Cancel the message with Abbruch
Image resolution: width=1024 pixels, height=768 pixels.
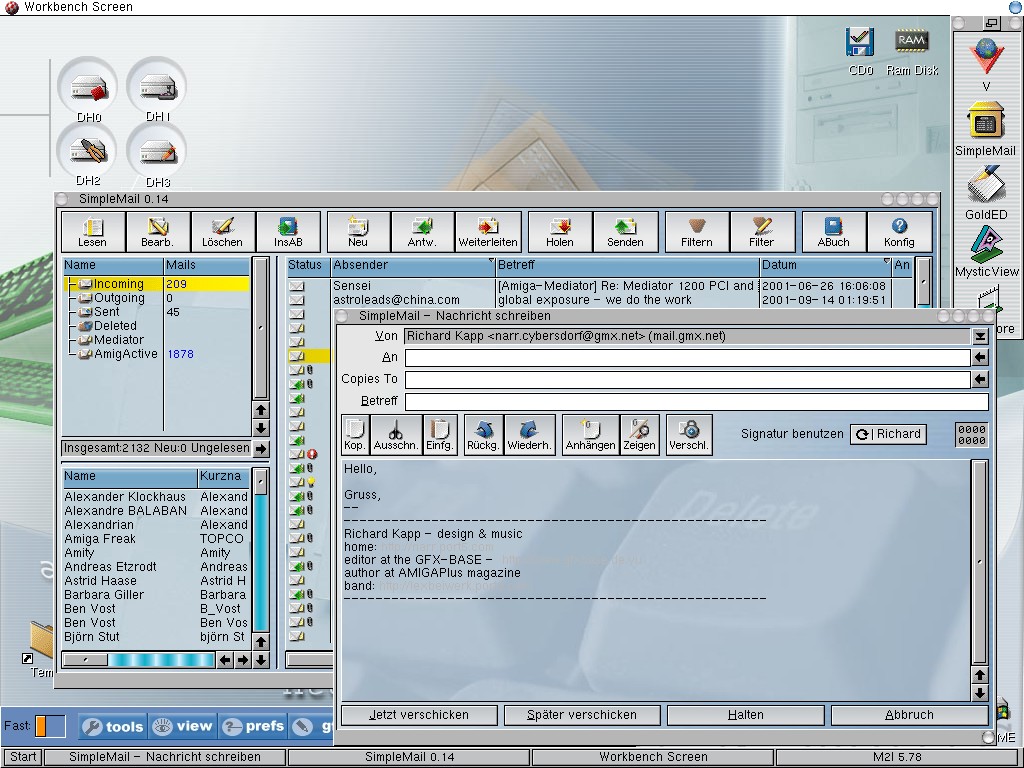(909, 715)
